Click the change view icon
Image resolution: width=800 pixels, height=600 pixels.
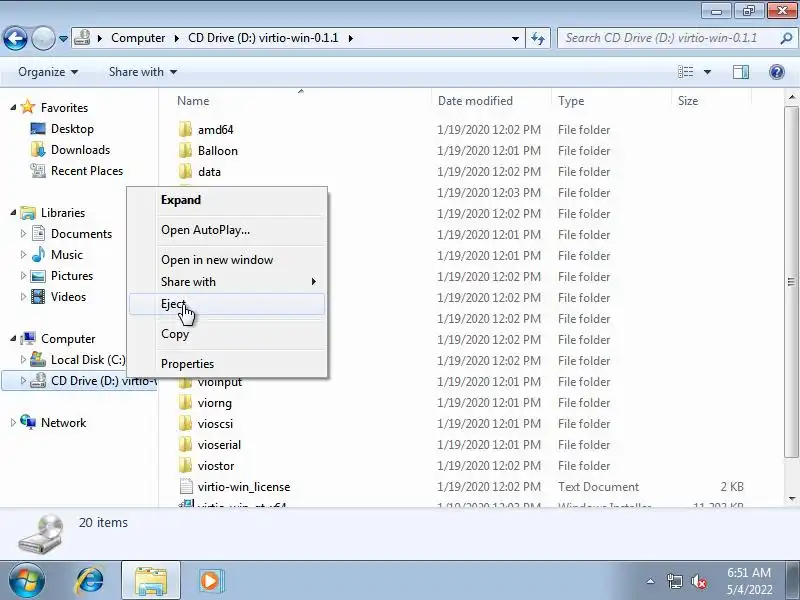click(x=685, y=72)
